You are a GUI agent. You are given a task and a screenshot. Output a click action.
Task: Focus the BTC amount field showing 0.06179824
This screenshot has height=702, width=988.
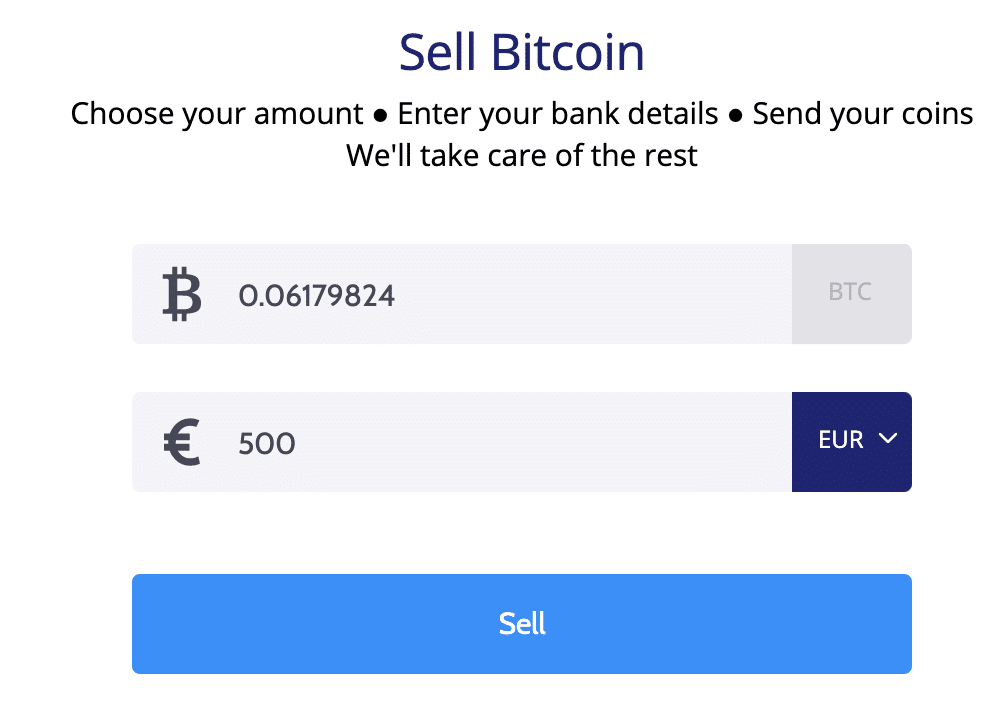[462, 294]
